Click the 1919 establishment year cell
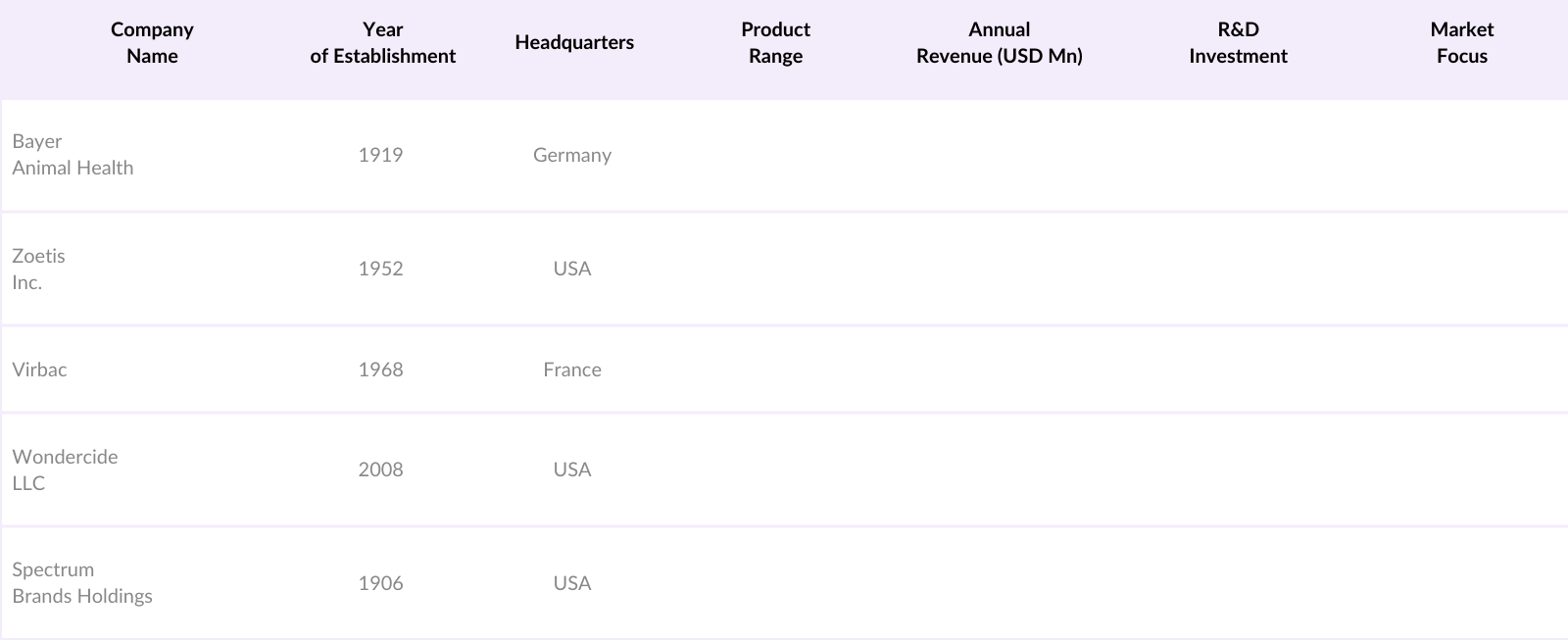1568x640 pixels. [x=380, y=155]
